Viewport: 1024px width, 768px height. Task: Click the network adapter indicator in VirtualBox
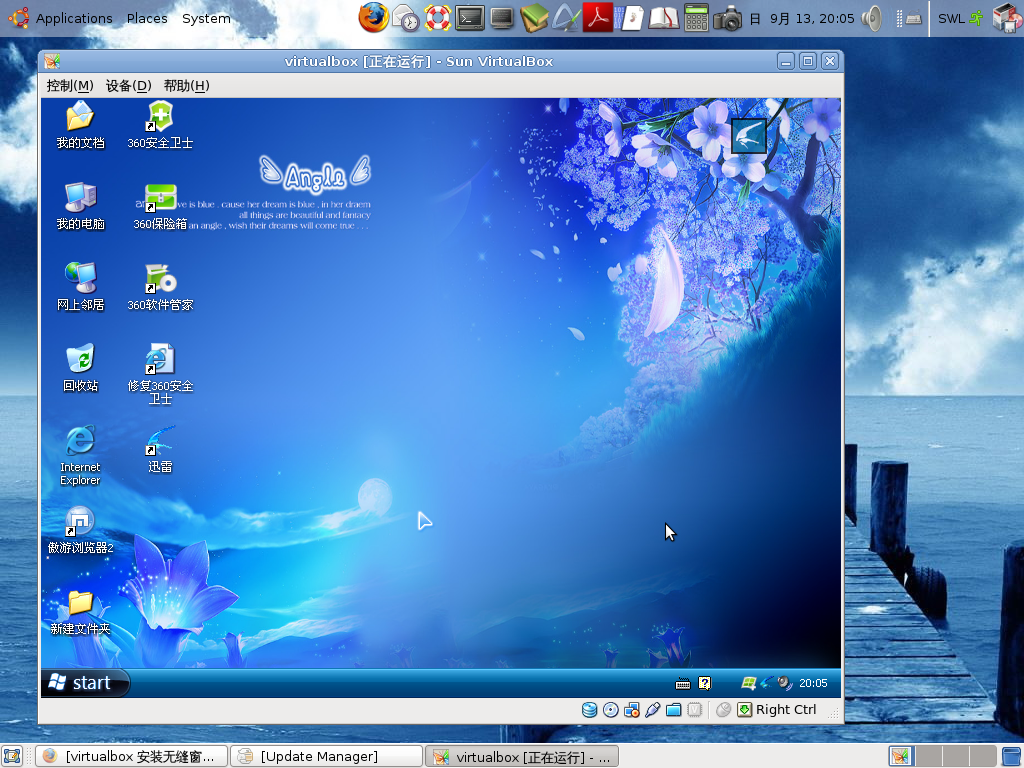click(x=632, y=710)
